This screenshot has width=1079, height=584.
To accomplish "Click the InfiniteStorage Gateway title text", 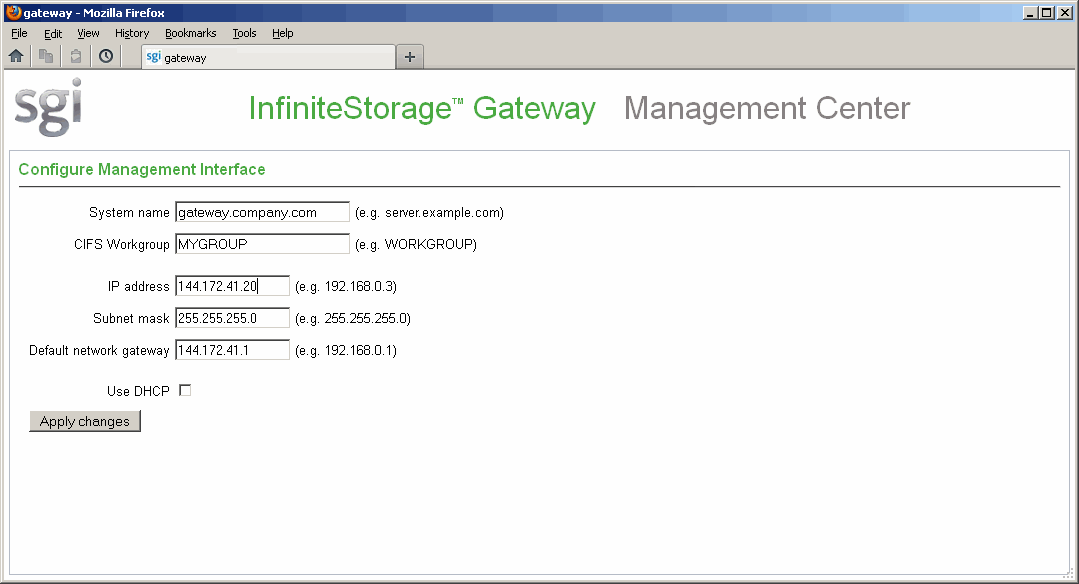I will (x=422, y=108).
